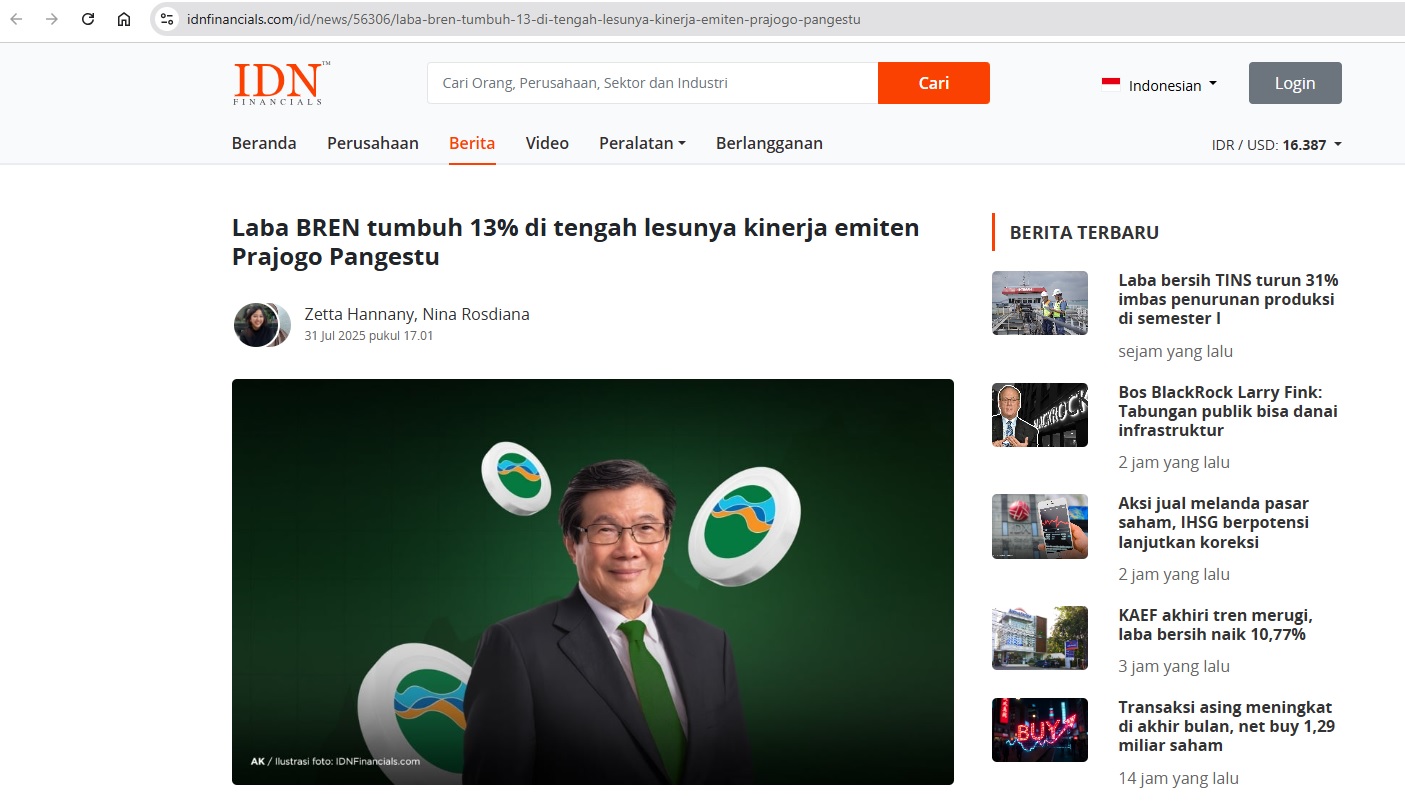Click the browser back arrow icon
This screenshot has height=805, width=1405.
click(17, 19)
